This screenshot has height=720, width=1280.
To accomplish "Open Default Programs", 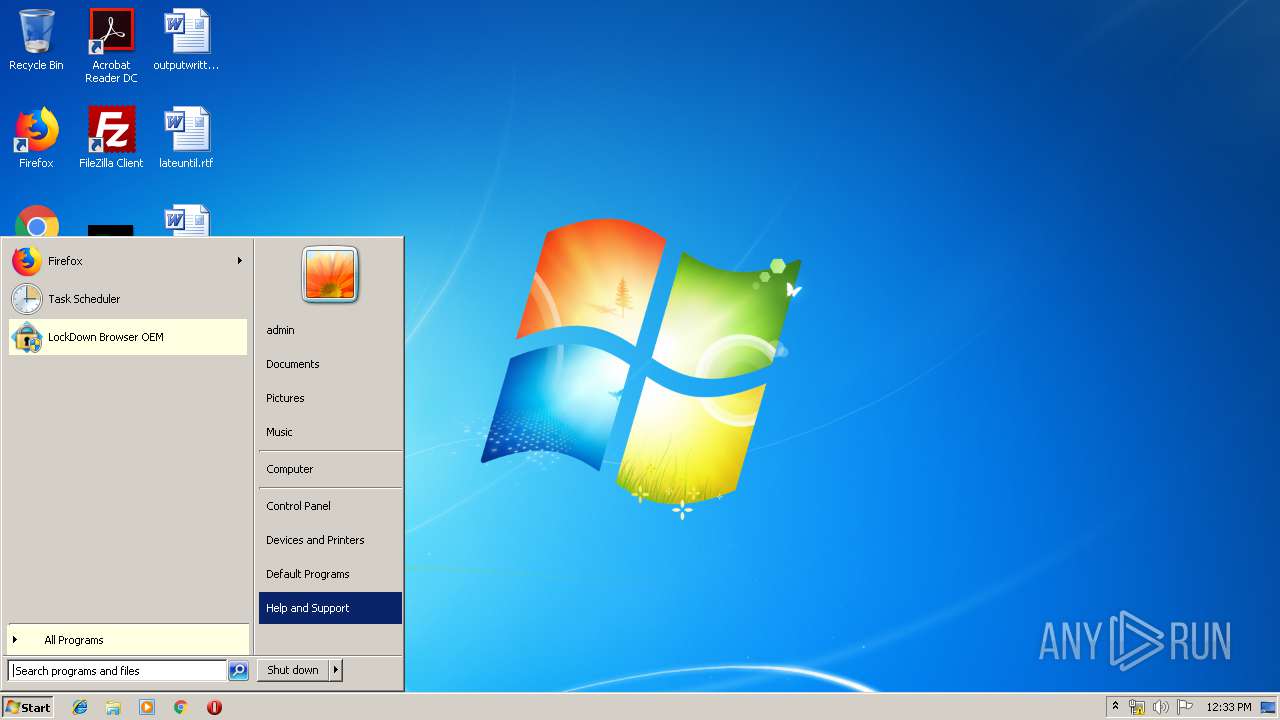I will [x=330, y=574].
